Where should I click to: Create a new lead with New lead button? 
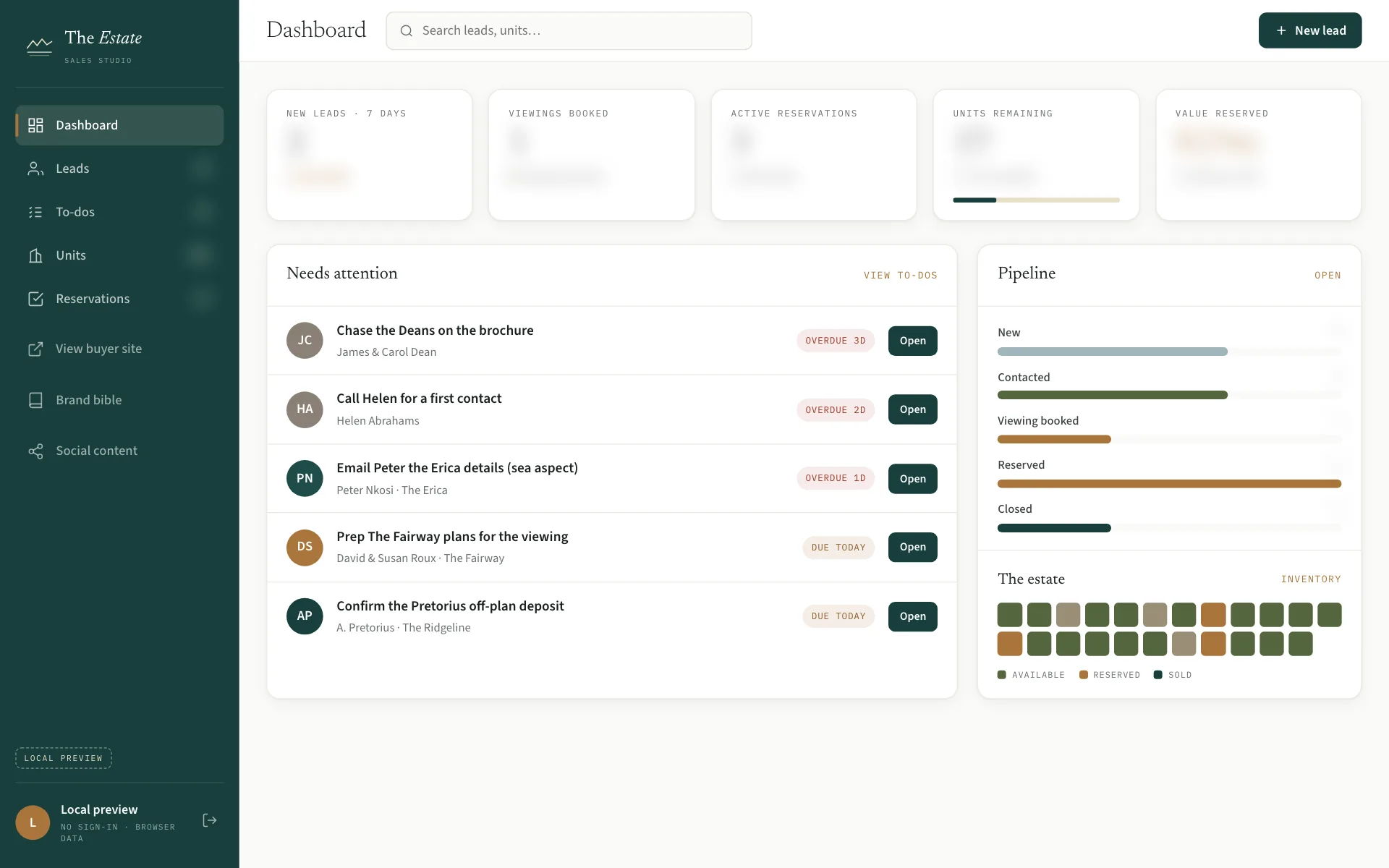click(x=1309, y=30)
